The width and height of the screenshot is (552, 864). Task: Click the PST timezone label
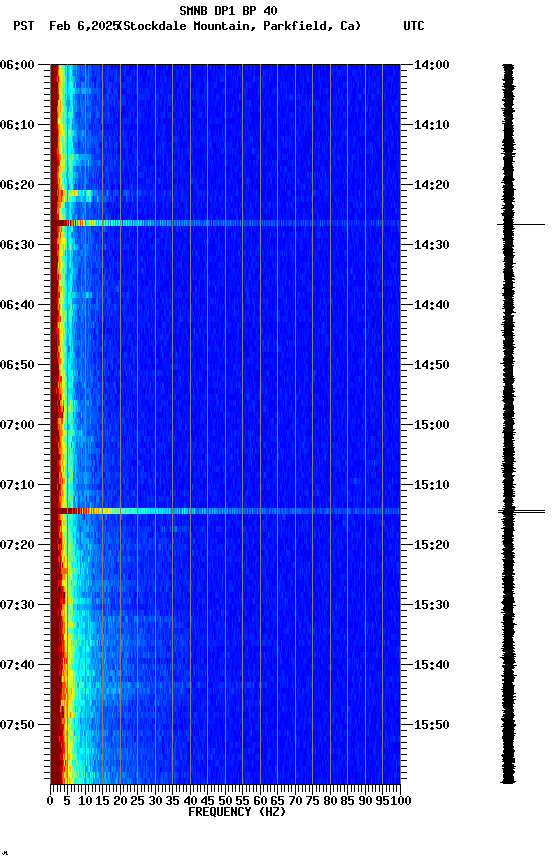point(24,26)
